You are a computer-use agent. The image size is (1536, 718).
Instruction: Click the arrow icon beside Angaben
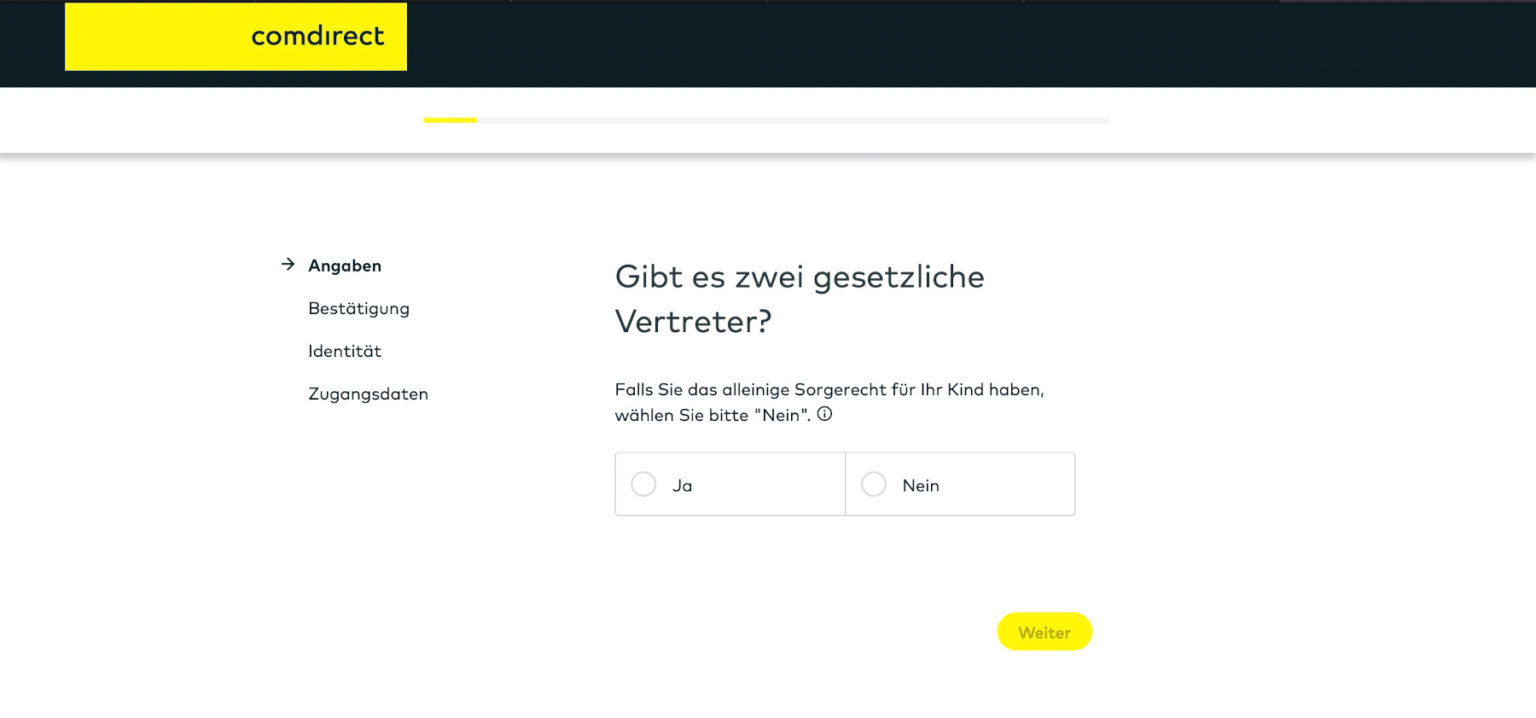[288, 265]
